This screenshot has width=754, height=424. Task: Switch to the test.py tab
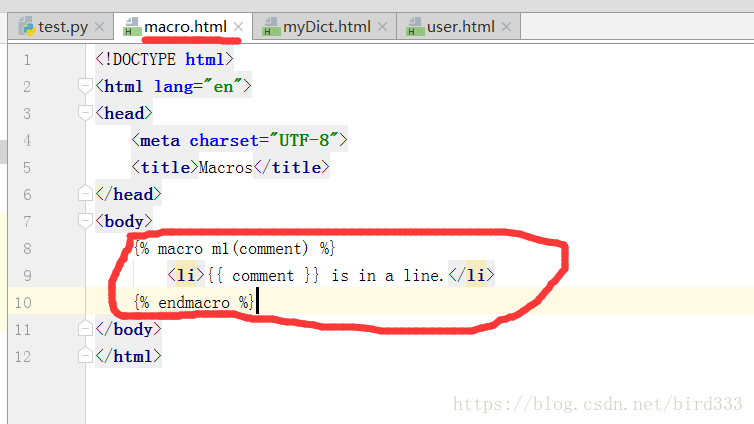[61, 27]
